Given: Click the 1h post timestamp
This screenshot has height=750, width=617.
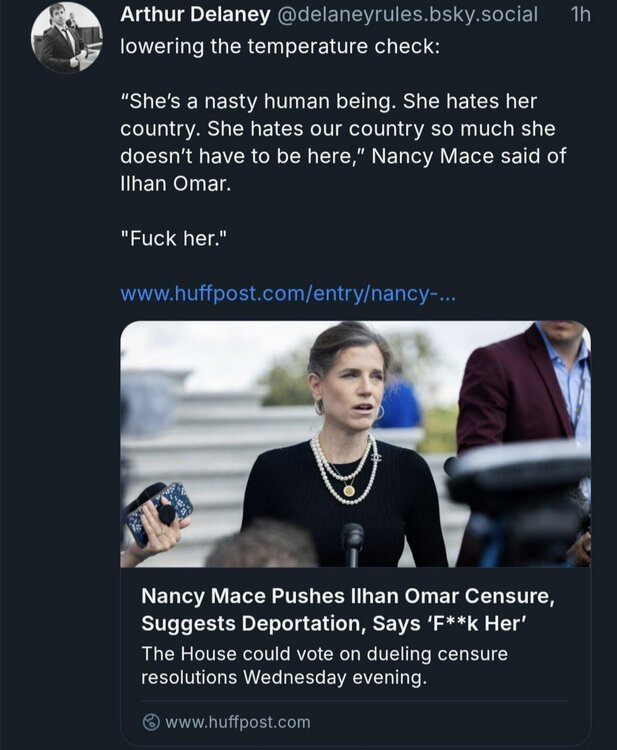Looking at the screenshot, I should pyautogui.click(x=579, y=15).
